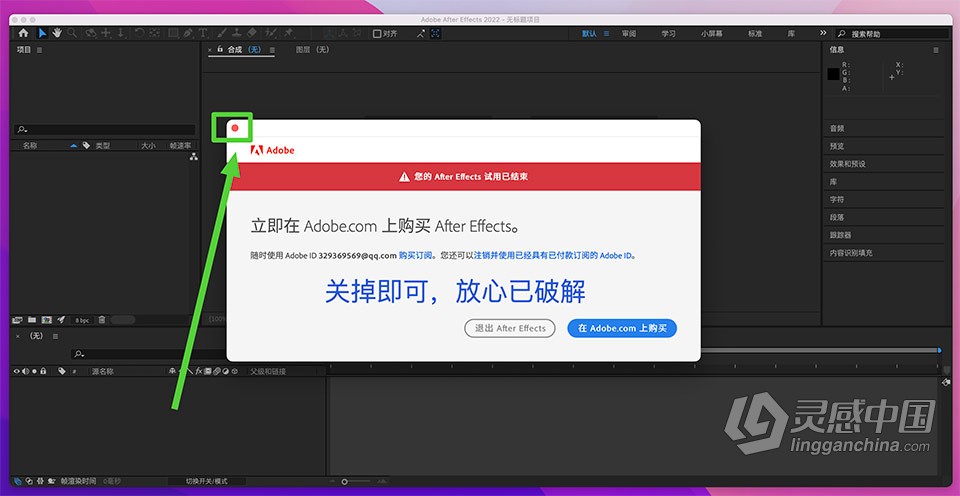Open the 信息 panel menu
Viewport: 960px width, 496px height.
[936, 50]
